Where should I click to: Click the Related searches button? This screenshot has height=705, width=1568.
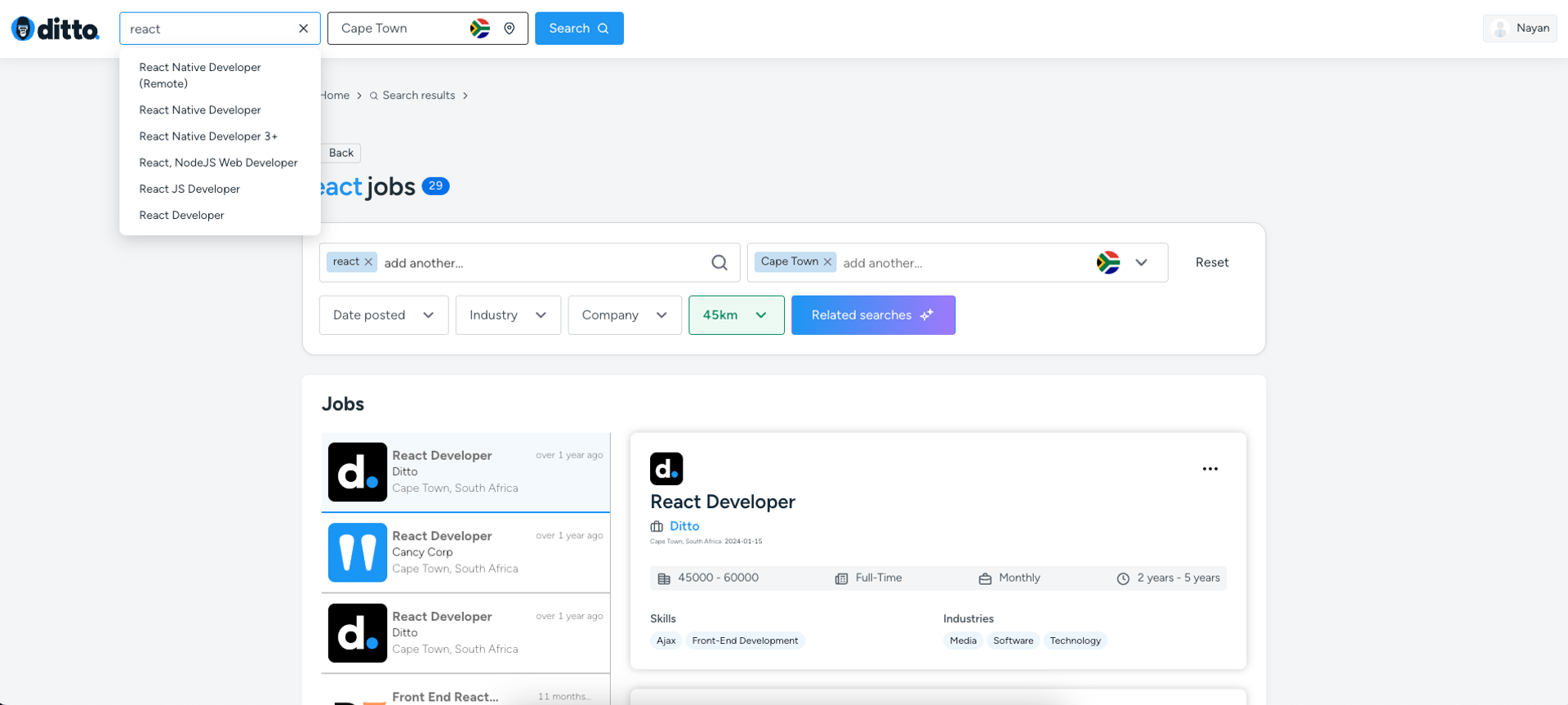pyautogui.click(x=873, y=315)
